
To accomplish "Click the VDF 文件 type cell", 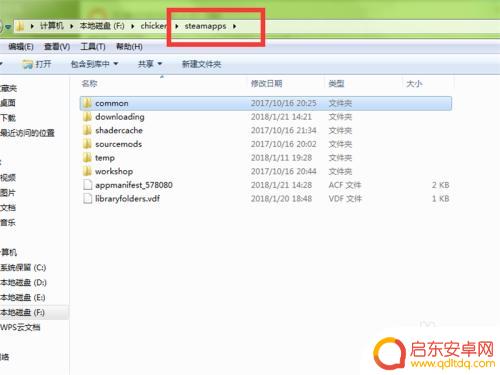I will click(x=345, y=199).
